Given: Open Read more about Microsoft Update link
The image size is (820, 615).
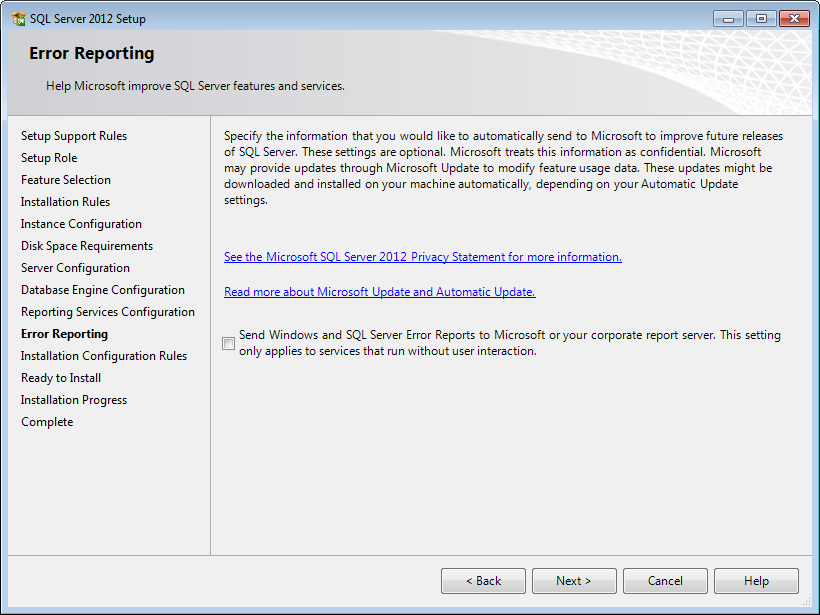Looking at the screenshot, I should [380, 292].
